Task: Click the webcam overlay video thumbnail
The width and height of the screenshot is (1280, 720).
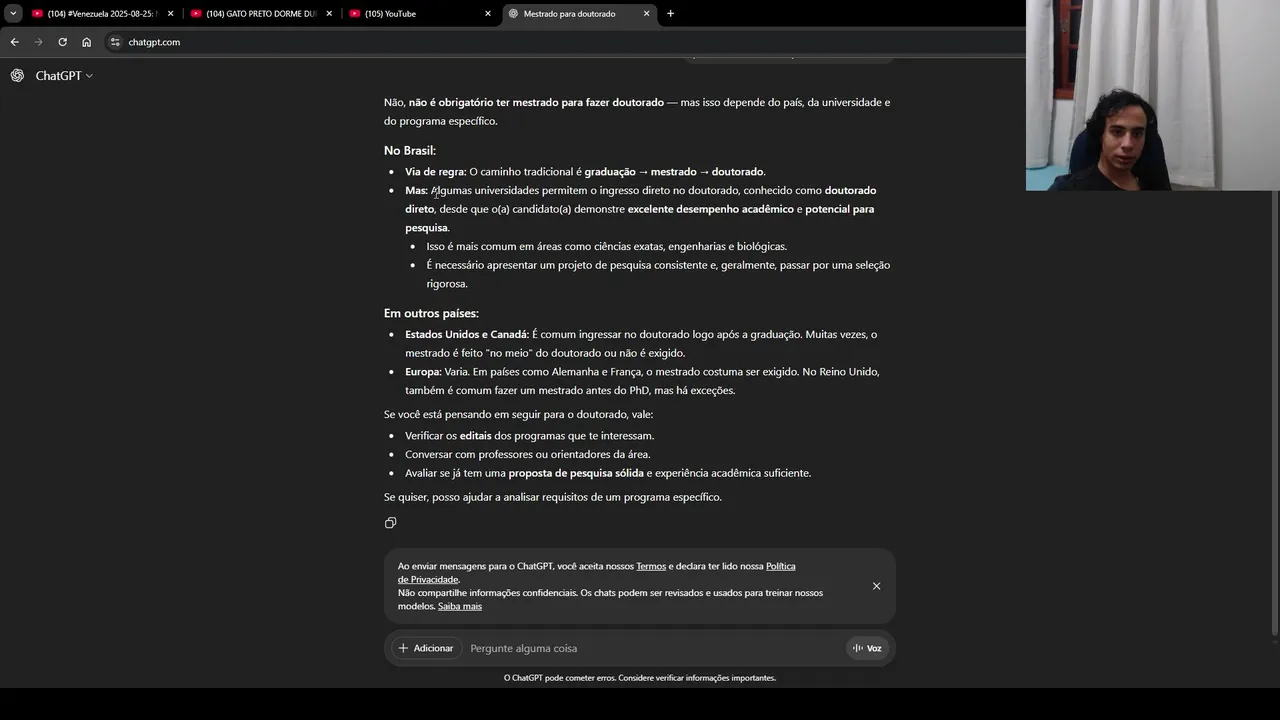Action: point(1153,95)
